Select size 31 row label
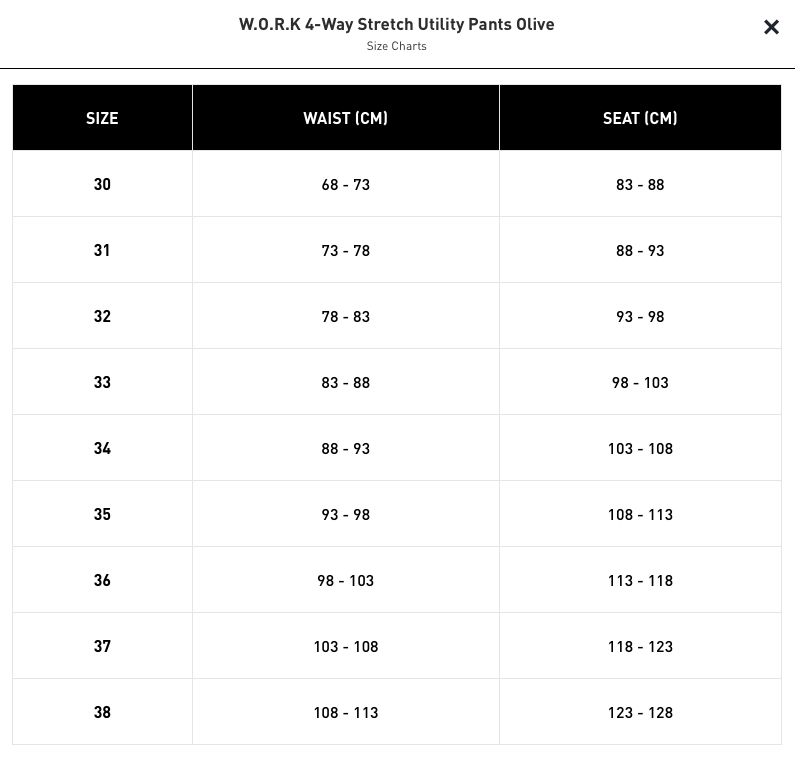Screen dimensions: 795x772 click(102, 250)
